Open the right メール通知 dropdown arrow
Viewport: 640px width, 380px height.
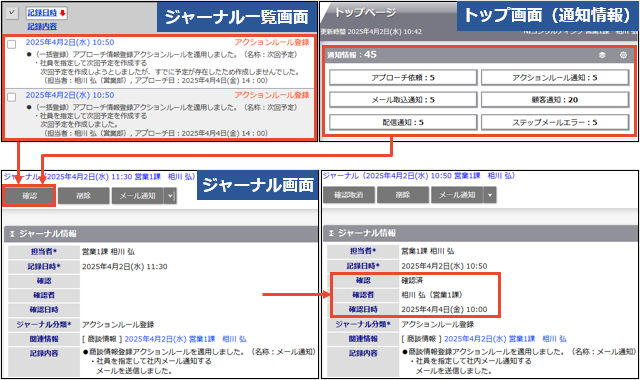[490, 195]
